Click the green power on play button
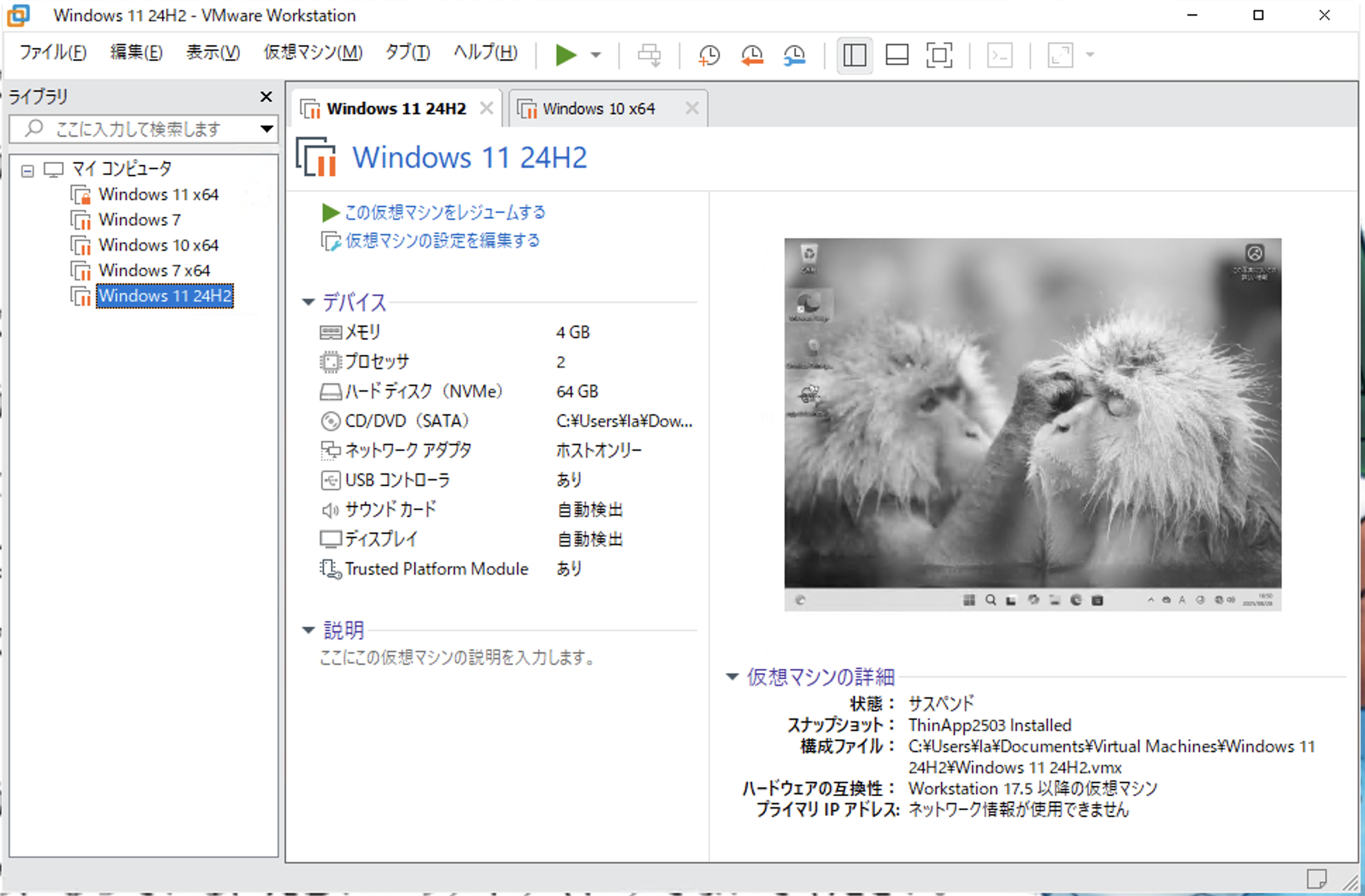1365x896 pixels. click(x=565, y=55)
